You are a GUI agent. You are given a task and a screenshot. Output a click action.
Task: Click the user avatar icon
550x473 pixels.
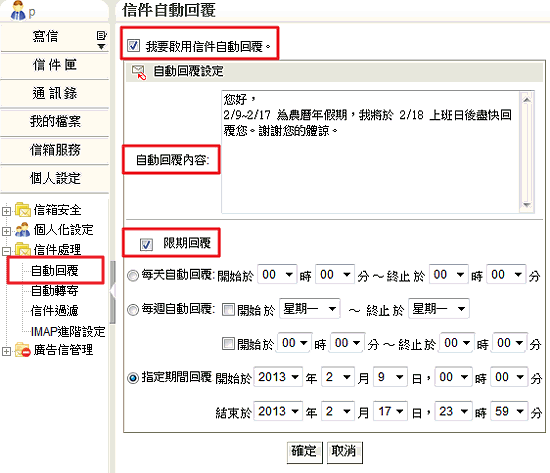click(18, 11)
